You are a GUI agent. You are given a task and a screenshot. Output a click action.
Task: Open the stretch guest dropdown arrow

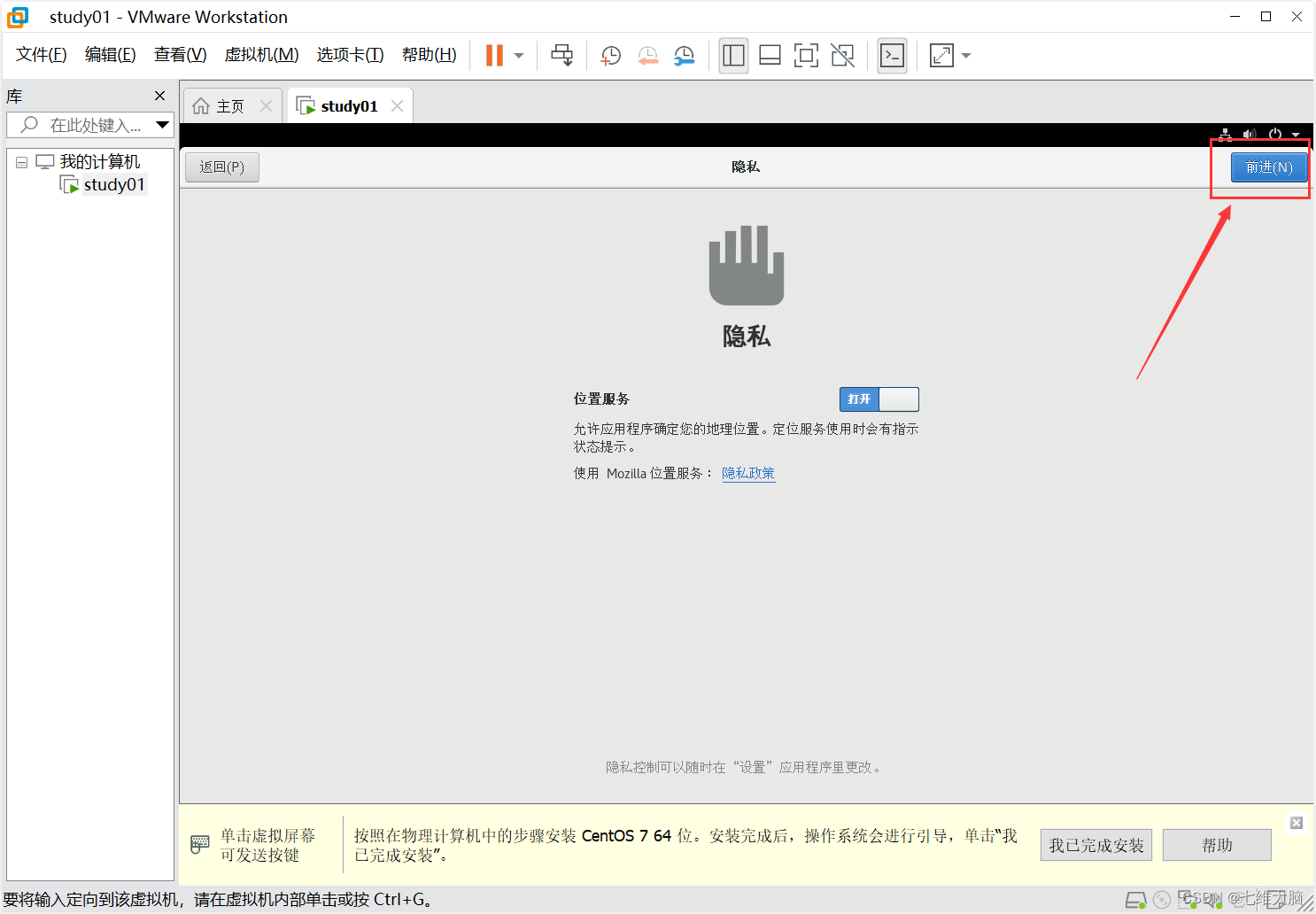pyautogui.click(x=966, y=56)
